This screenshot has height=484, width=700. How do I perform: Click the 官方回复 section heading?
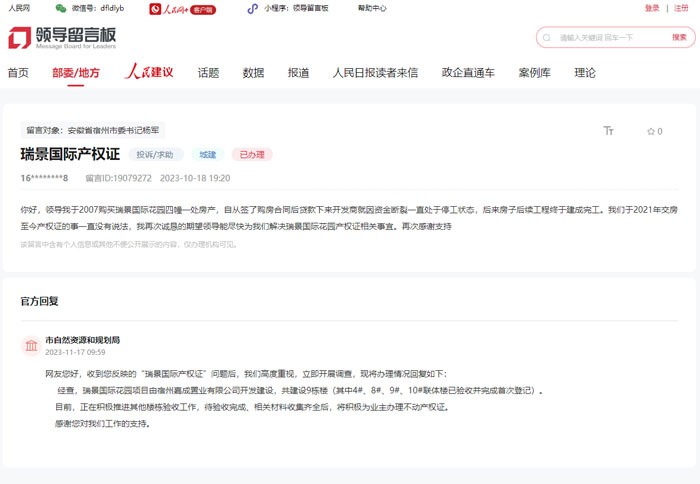[39, 301]
